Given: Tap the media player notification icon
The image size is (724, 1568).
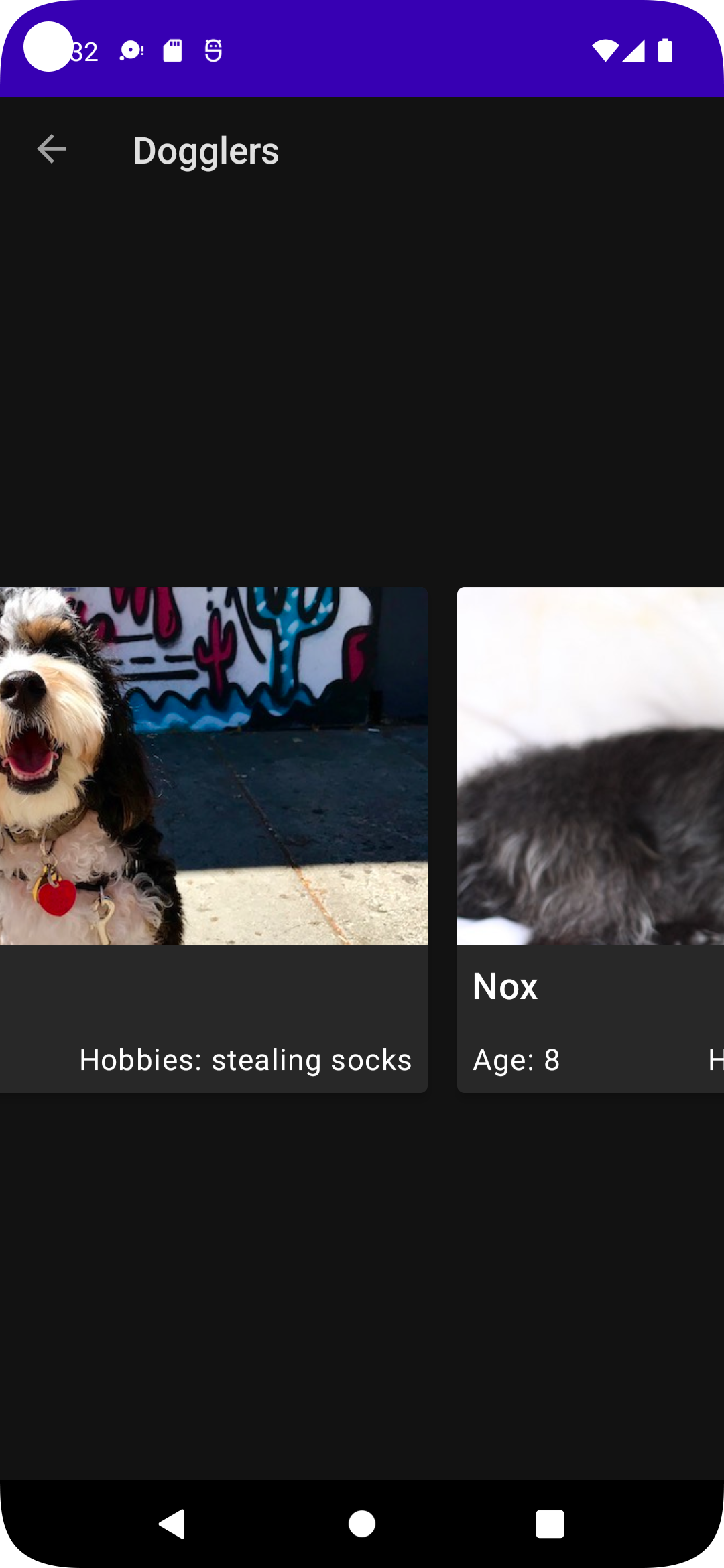Looking at the screenshot, I should (131, 51).
